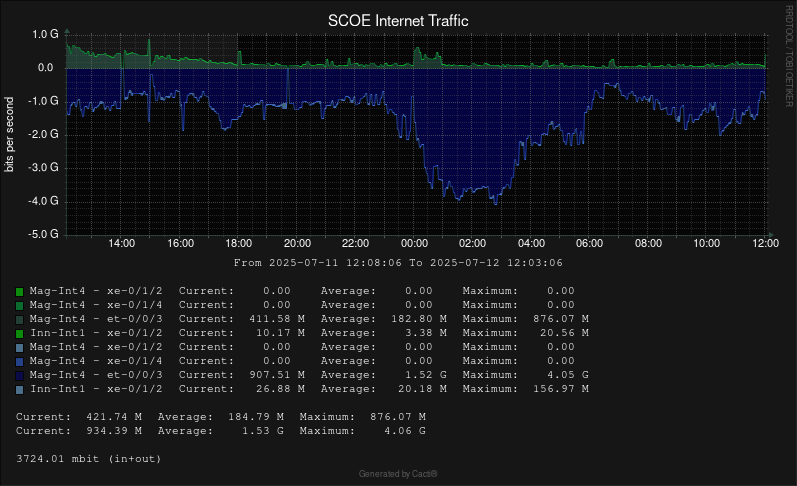The height and width of the screenshot is (486, 797).
Task: Click the '3724.01 mbit (in+out)' summary text
Action: [x=88, y=459]
